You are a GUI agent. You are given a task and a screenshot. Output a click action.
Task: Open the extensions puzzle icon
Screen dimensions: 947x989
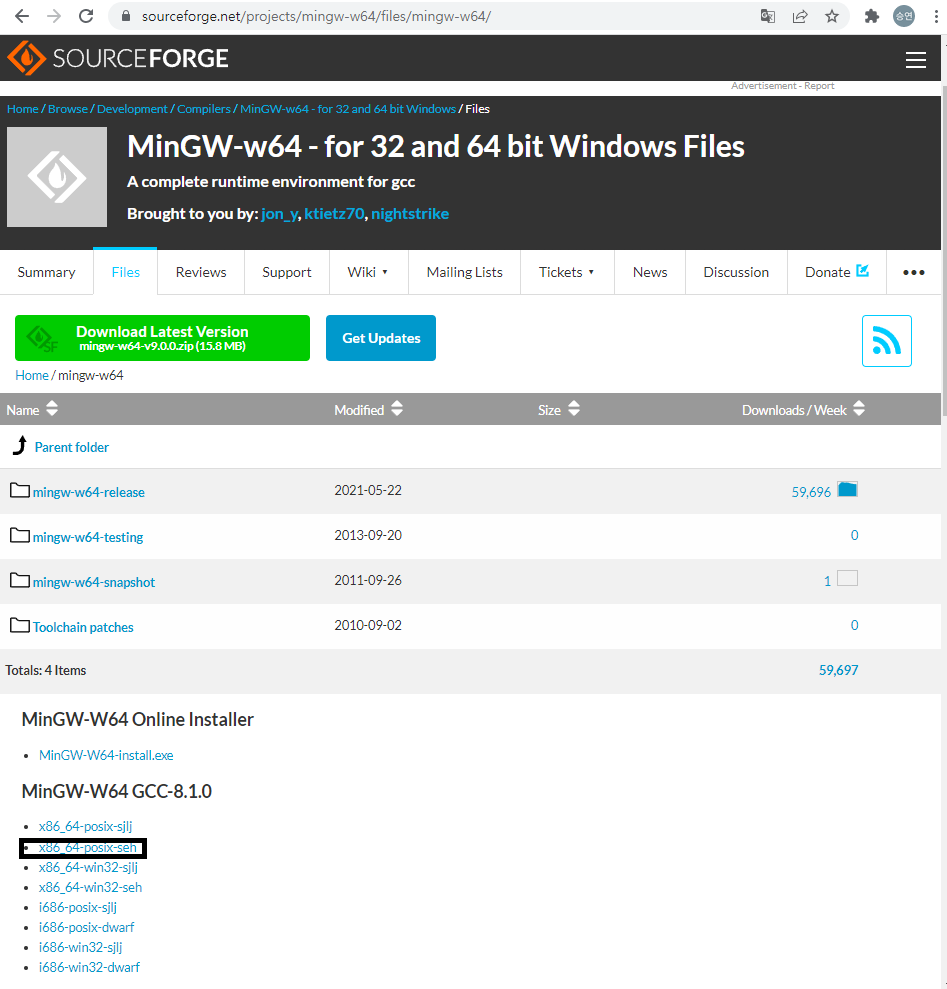(872, 16)
